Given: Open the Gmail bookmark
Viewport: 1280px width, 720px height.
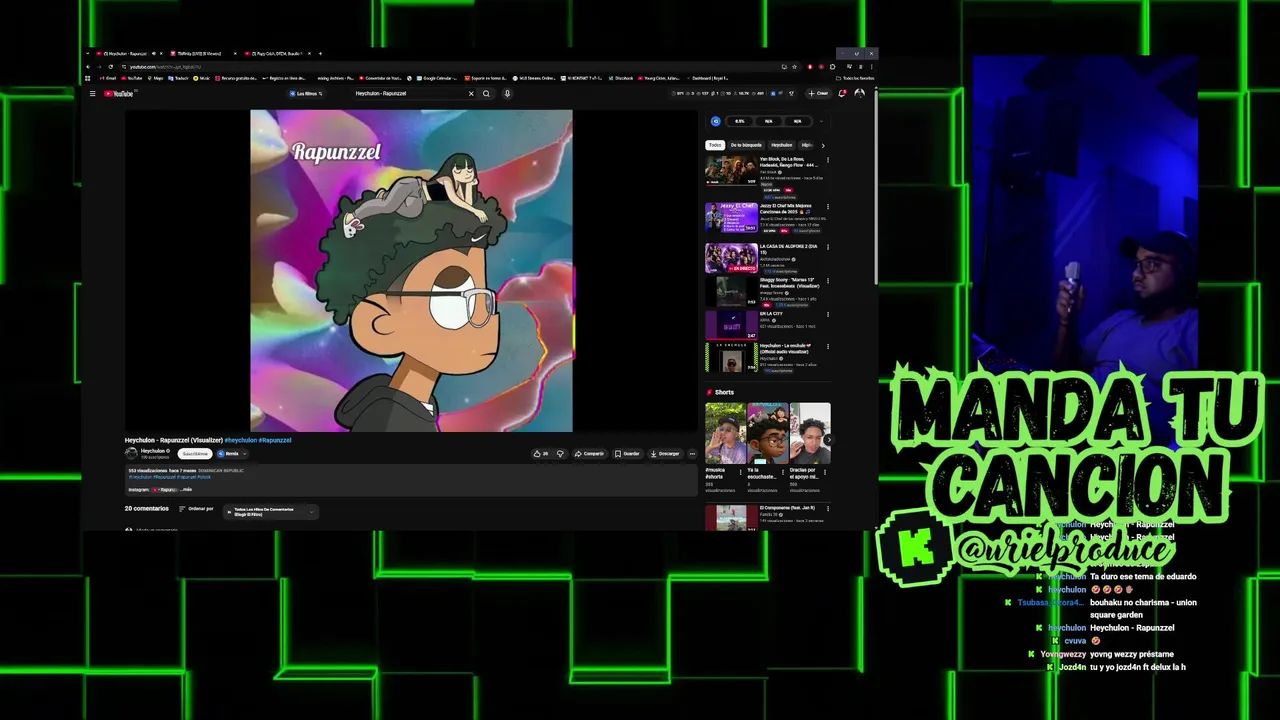Looking at the screenshot, I should (x=108, y=78).
